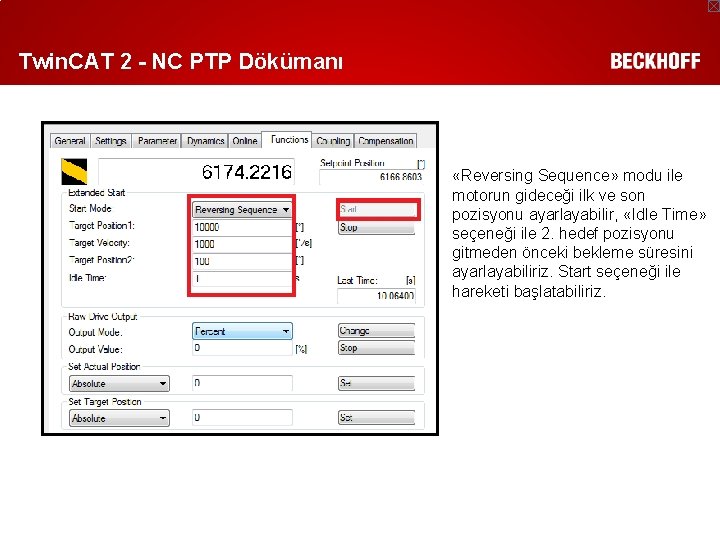The height and width of the screenshot is (540, 720).
Task: Click the yellow-black striped axis icon
Action: [74, 171]
